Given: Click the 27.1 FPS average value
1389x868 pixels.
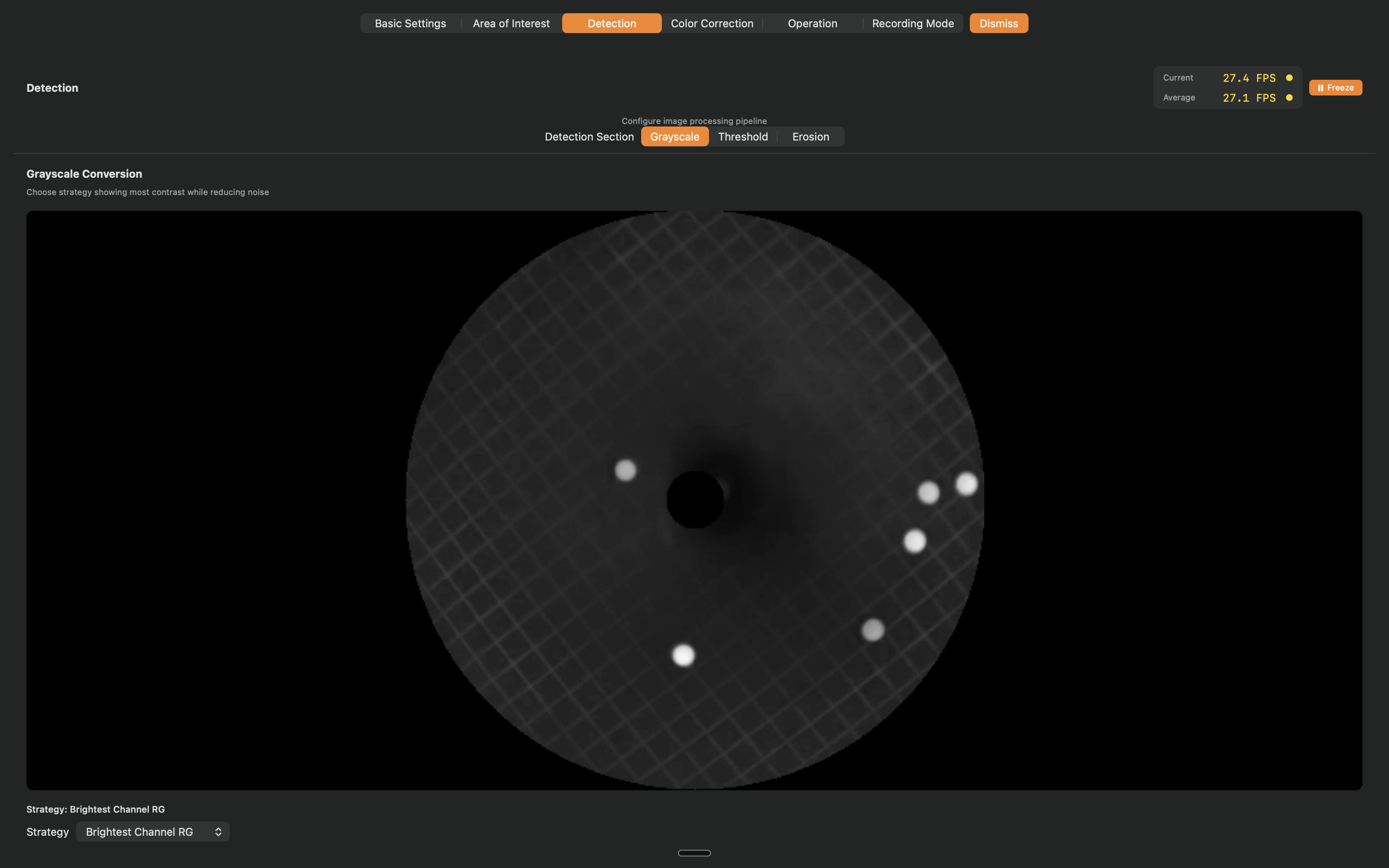Looking at the screenshot, I should (1249, 98).
